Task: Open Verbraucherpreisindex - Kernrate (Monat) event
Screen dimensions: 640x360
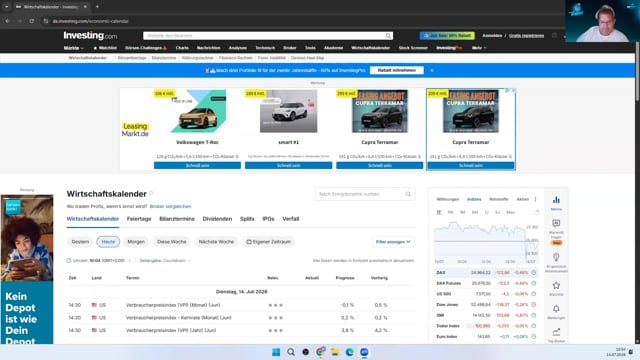Action: click(178, 318)
